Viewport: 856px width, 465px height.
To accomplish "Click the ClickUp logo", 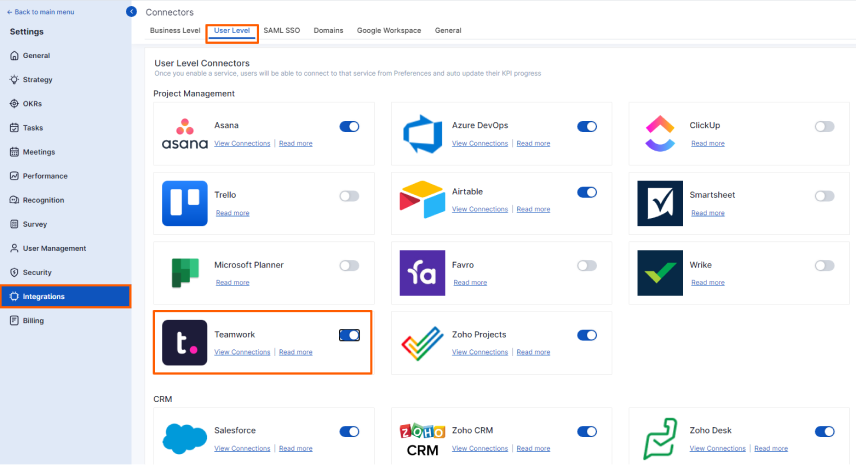I will click(x=660, y=134).
